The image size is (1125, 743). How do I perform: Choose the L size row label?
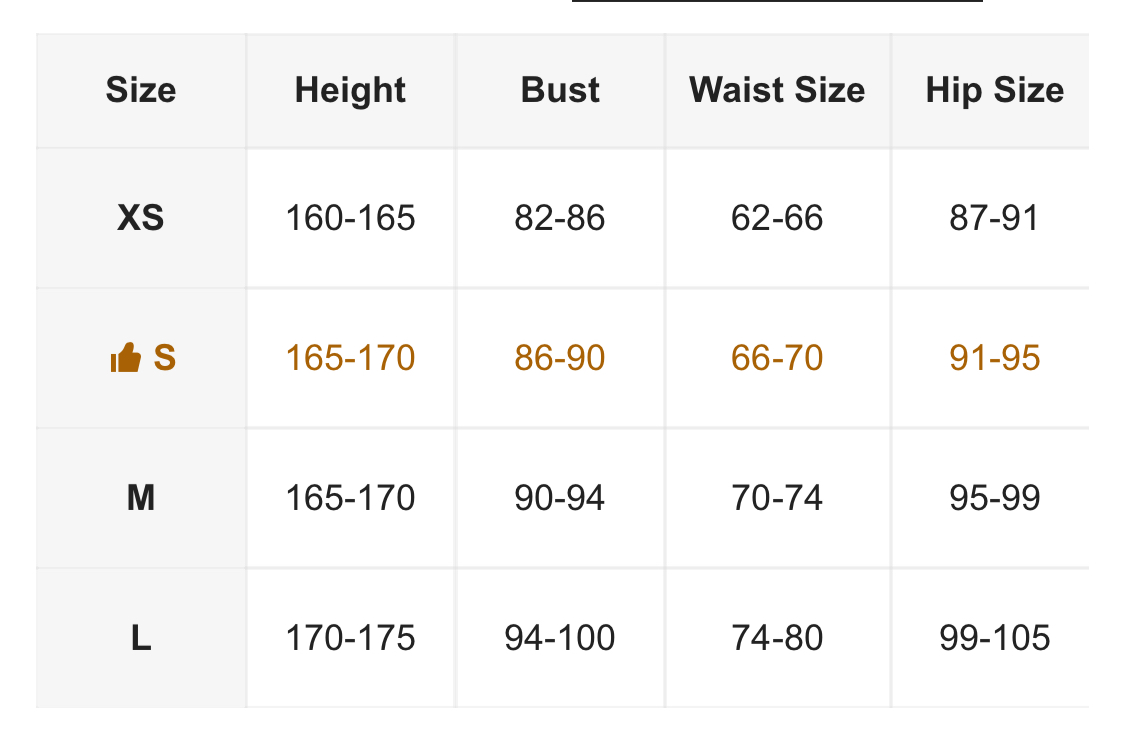pyautogui.click(x=141, y=638)
